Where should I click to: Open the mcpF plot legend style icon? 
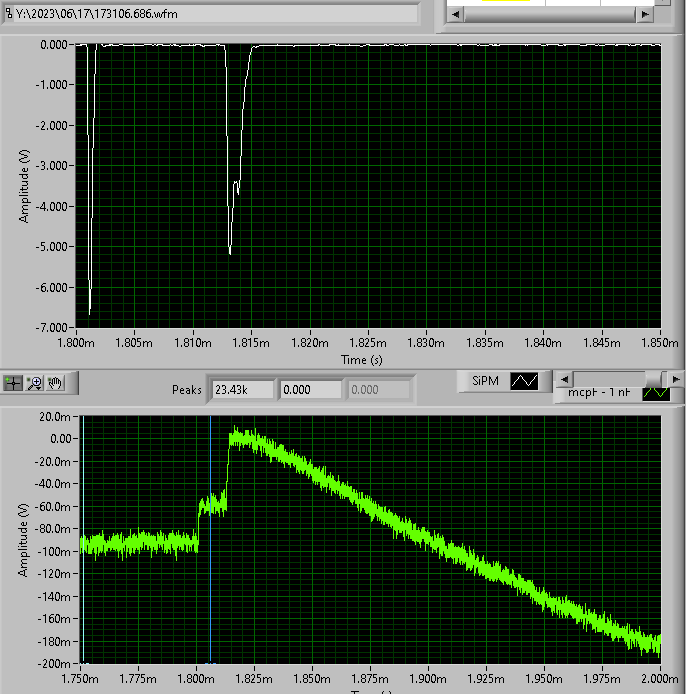click(x=655, y=394)
